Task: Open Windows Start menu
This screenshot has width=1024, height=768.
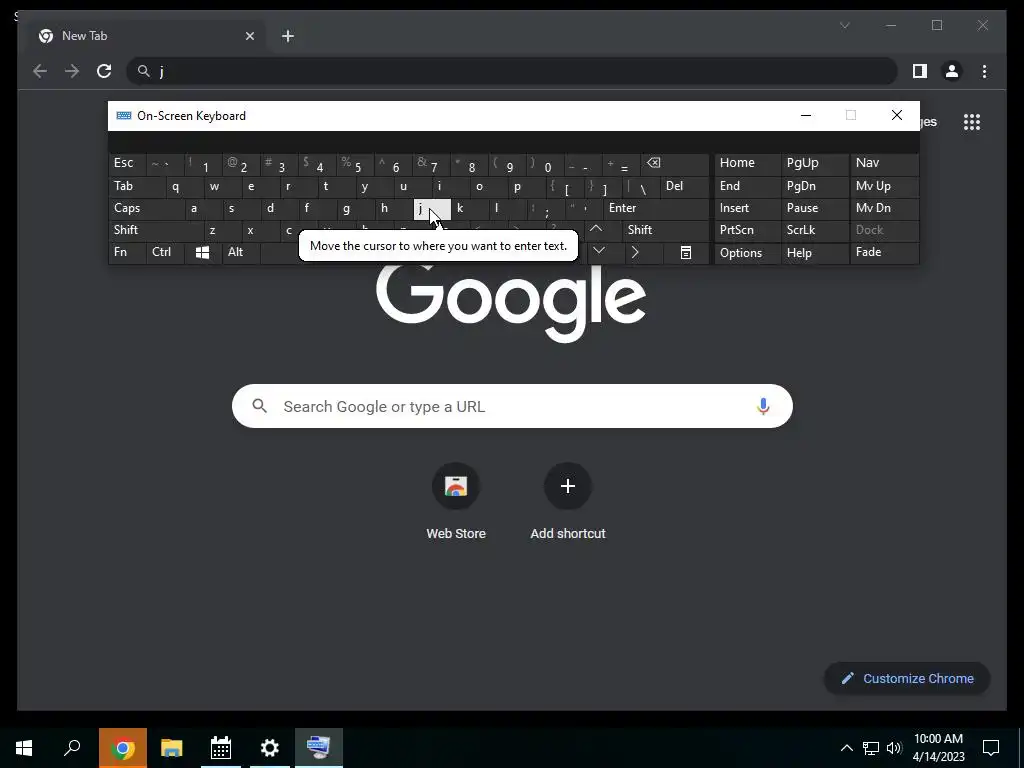Action: tap(24, 748)
